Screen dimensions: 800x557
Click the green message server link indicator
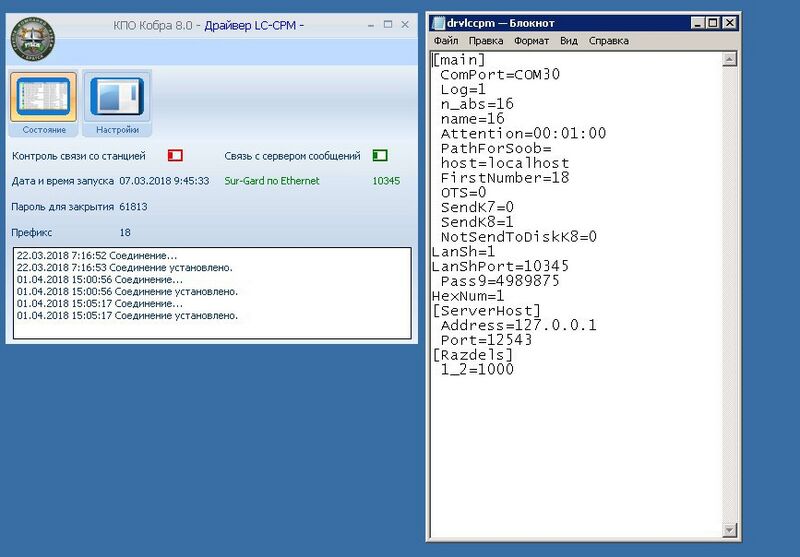379,156
